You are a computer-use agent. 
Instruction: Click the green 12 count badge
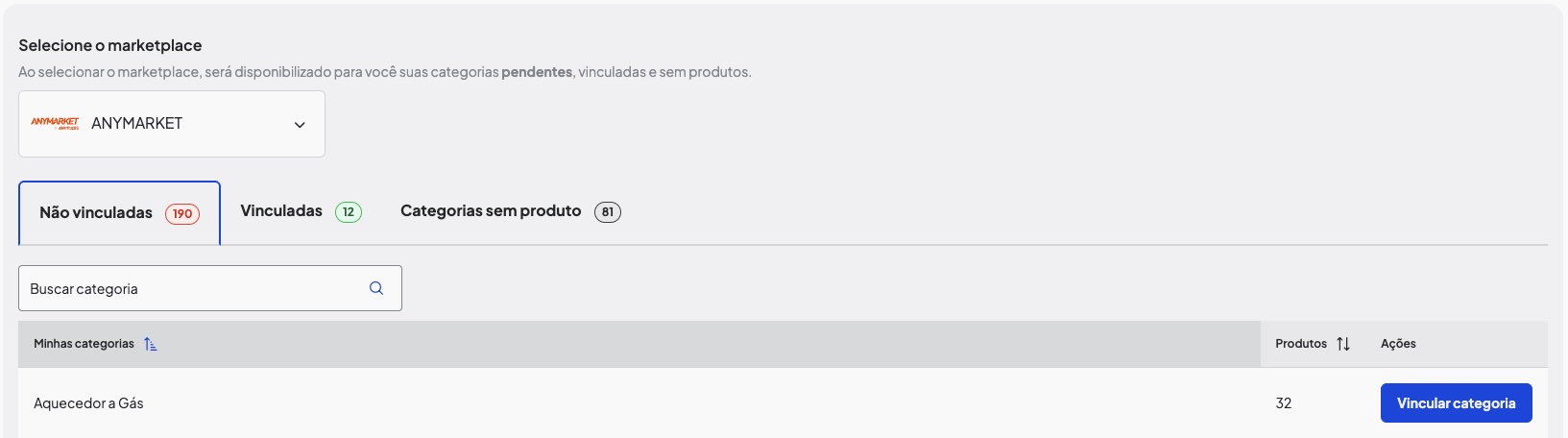349,211
